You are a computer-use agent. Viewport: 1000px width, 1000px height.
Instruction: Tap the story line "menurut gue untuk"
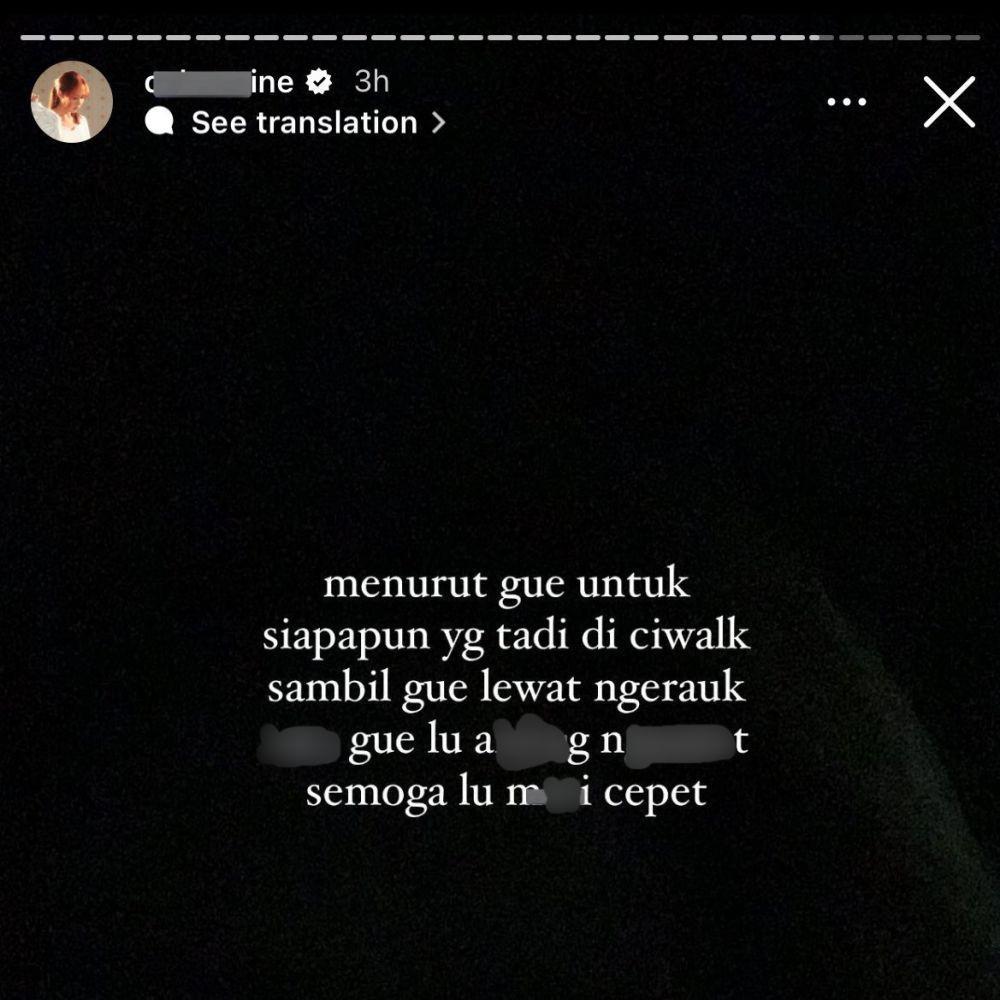[x=506, y=585]
